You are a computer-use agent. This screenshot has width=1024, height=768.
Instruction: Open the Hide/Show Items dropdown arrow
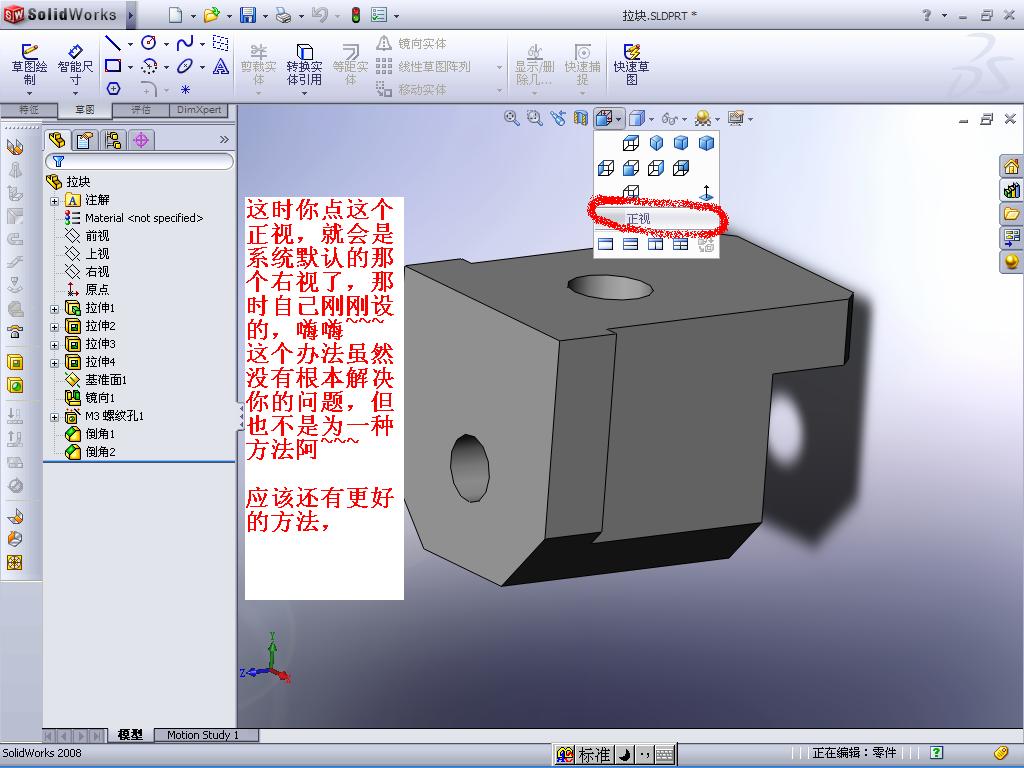point(684,120)
